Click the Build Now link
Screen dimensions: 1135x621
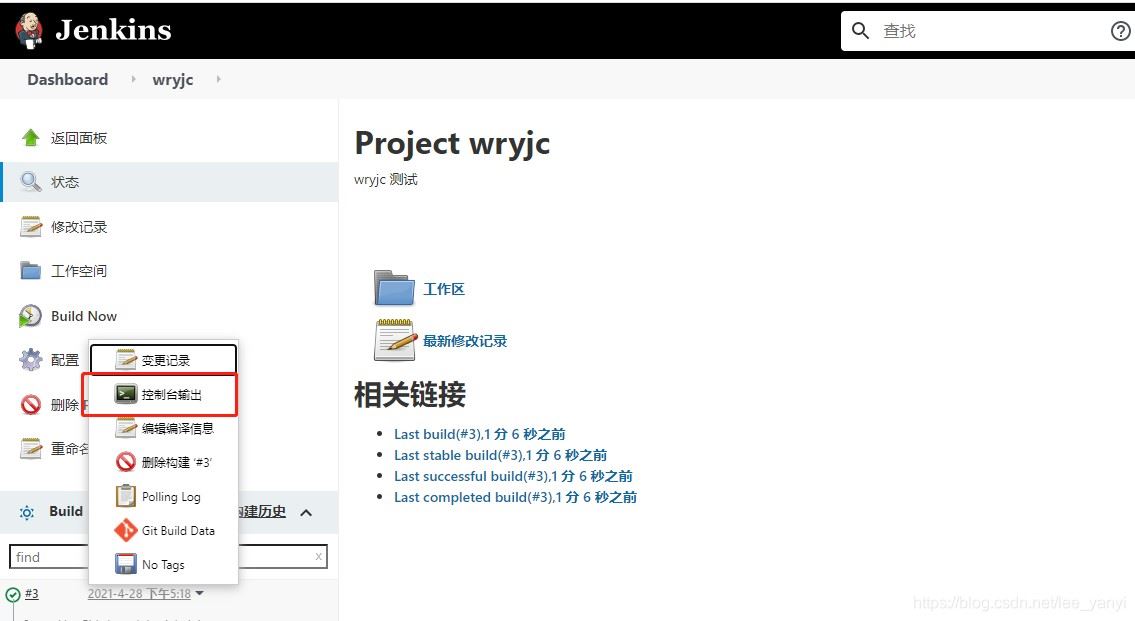point(84,316)
